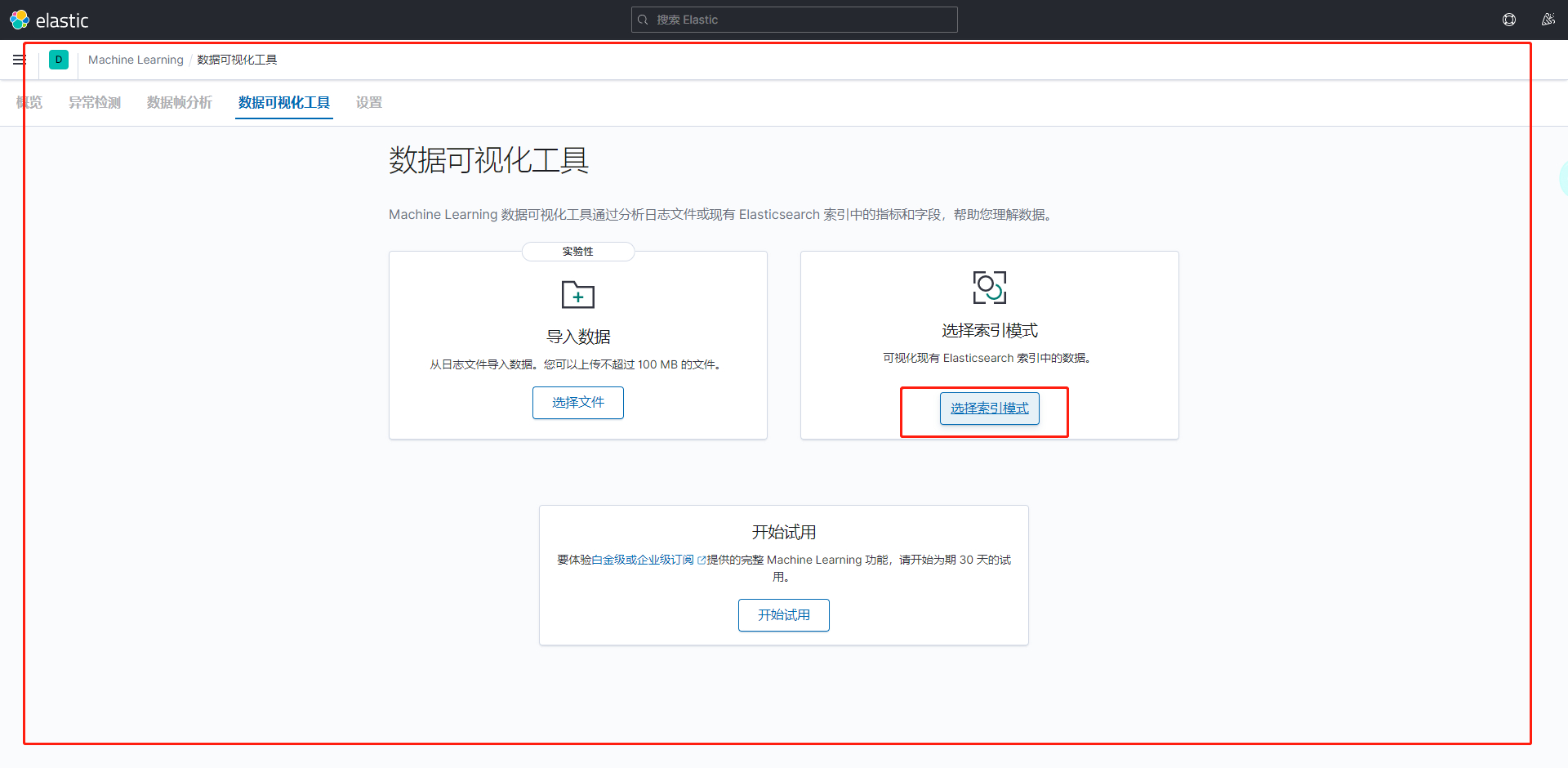Viewport: 1568px width, 768px height.
Task: Switch to the 概览 tab
Action: pos(29,102)
